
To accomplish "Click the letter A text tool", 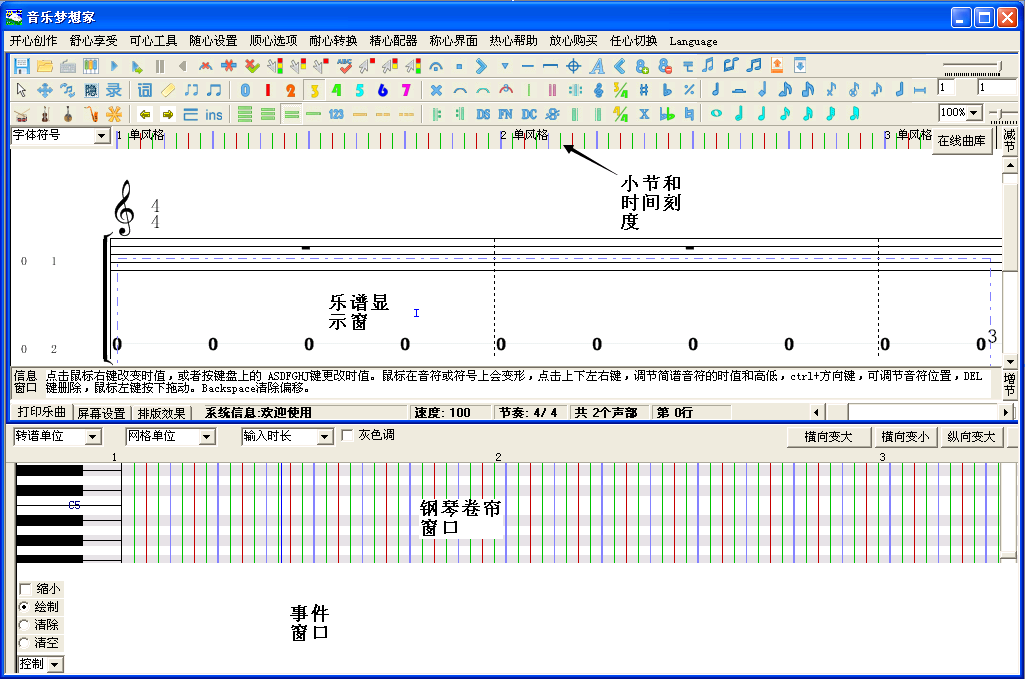I will point(597,66).
